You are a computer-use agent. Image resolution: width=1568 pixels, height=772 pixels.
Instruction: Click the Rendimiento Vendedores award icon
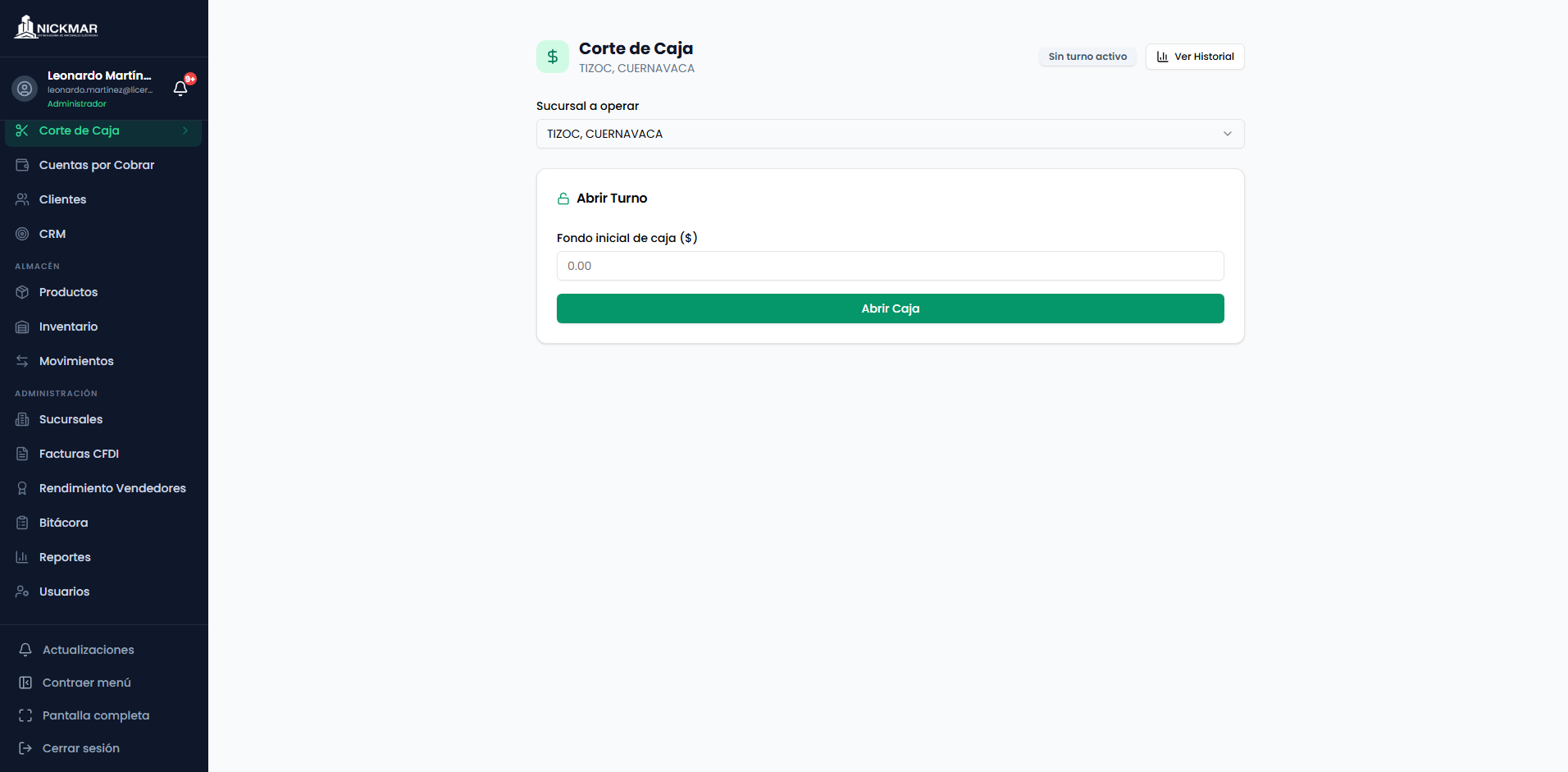[22, 488]
